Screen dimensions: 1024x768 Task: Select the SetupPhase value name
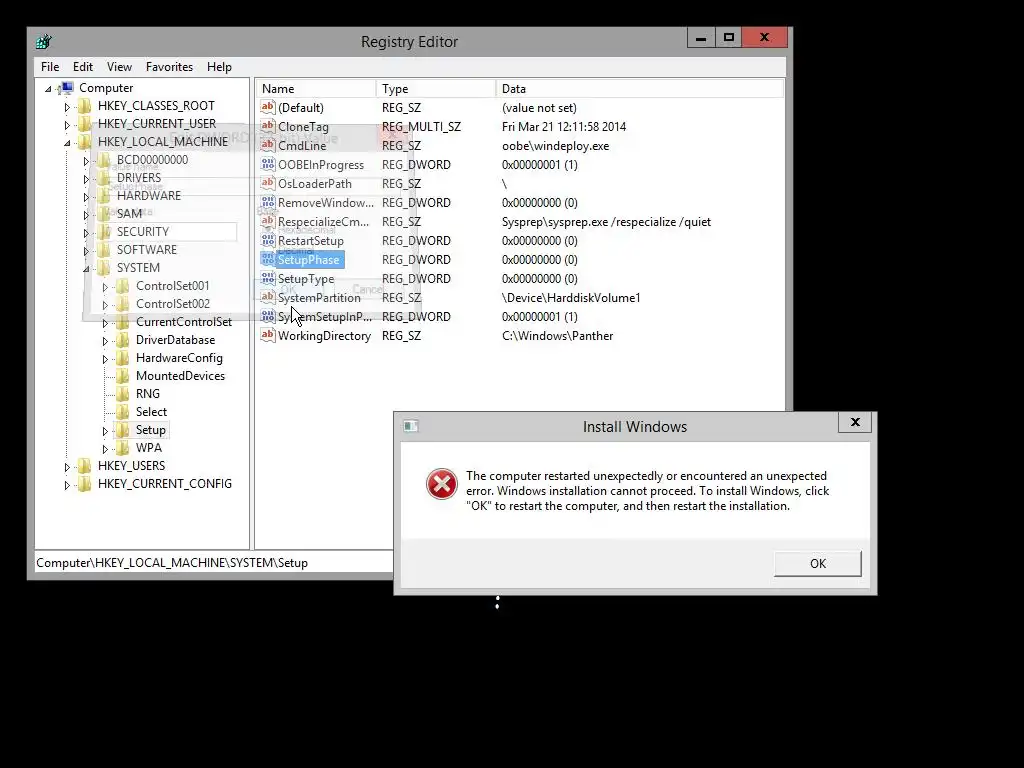click(x=308, y=259)
